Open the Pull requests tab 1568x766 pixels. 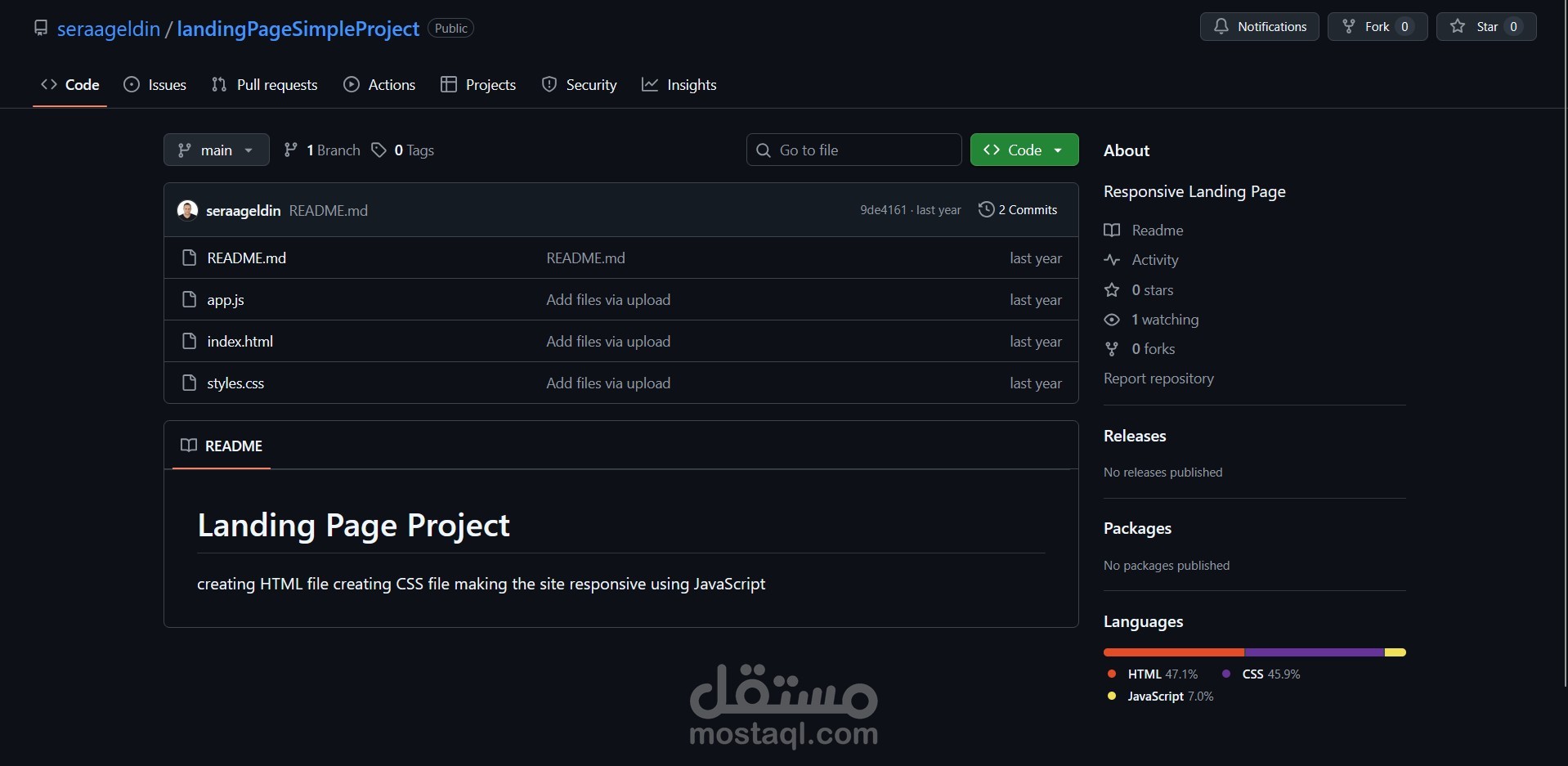tap(265, 85)
